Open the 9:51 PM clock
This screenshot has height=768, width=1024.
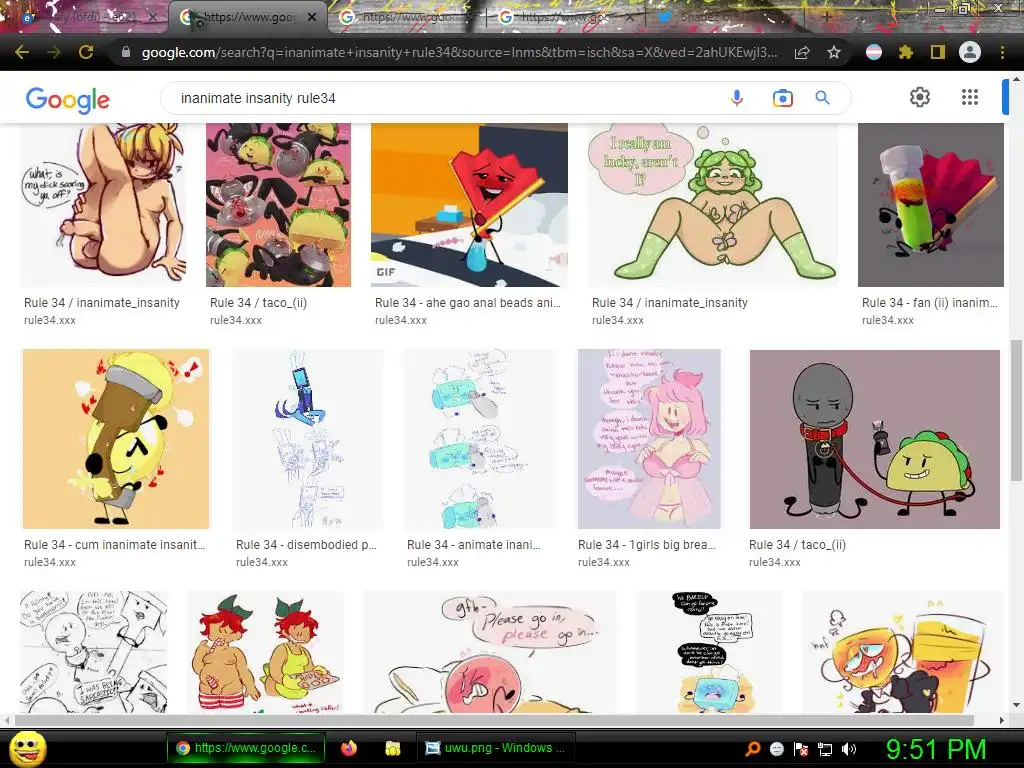[936, 749]
